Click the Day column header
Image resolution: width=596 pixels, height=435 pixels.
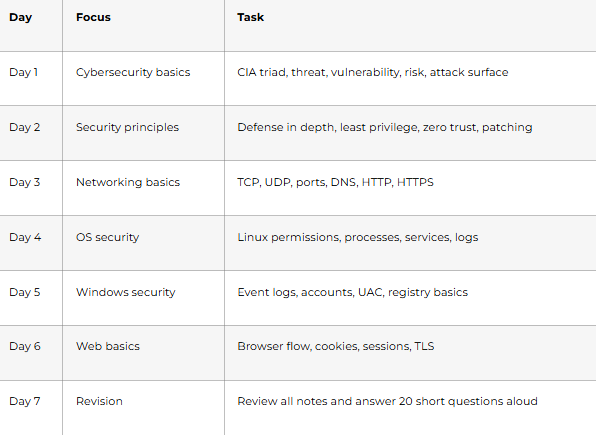tap(21, 17)
